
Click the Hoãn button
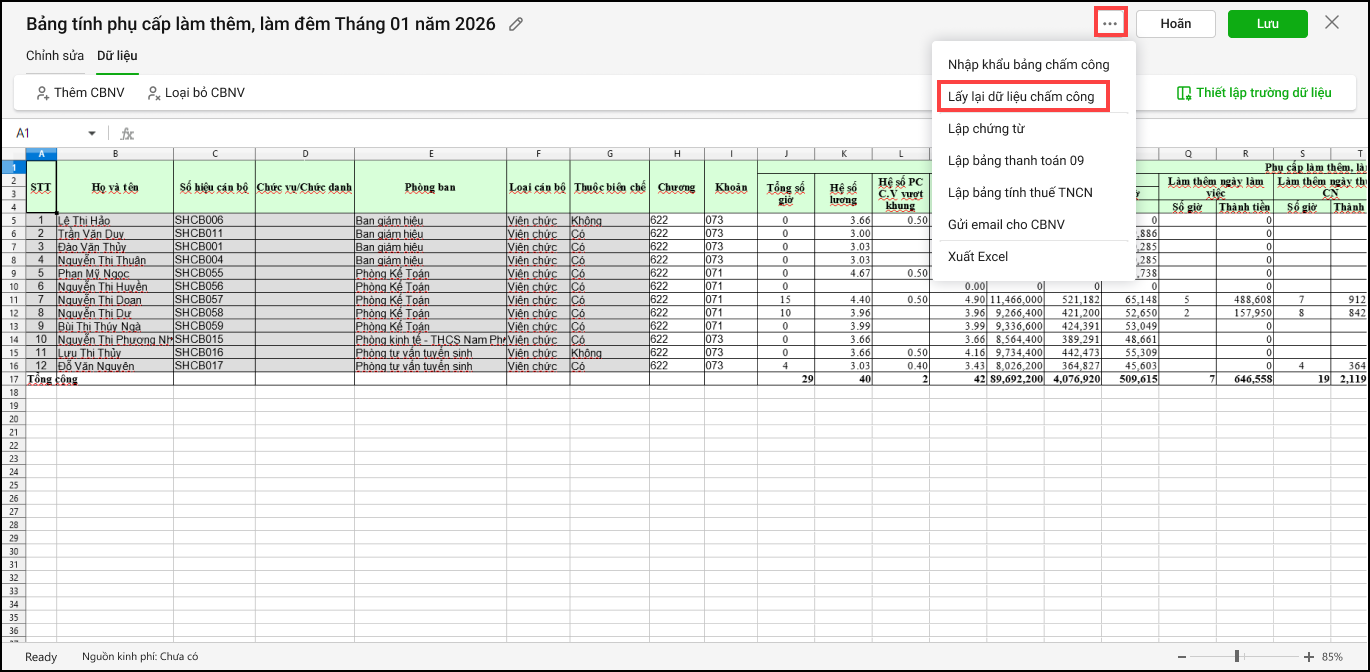point(1175,24)
